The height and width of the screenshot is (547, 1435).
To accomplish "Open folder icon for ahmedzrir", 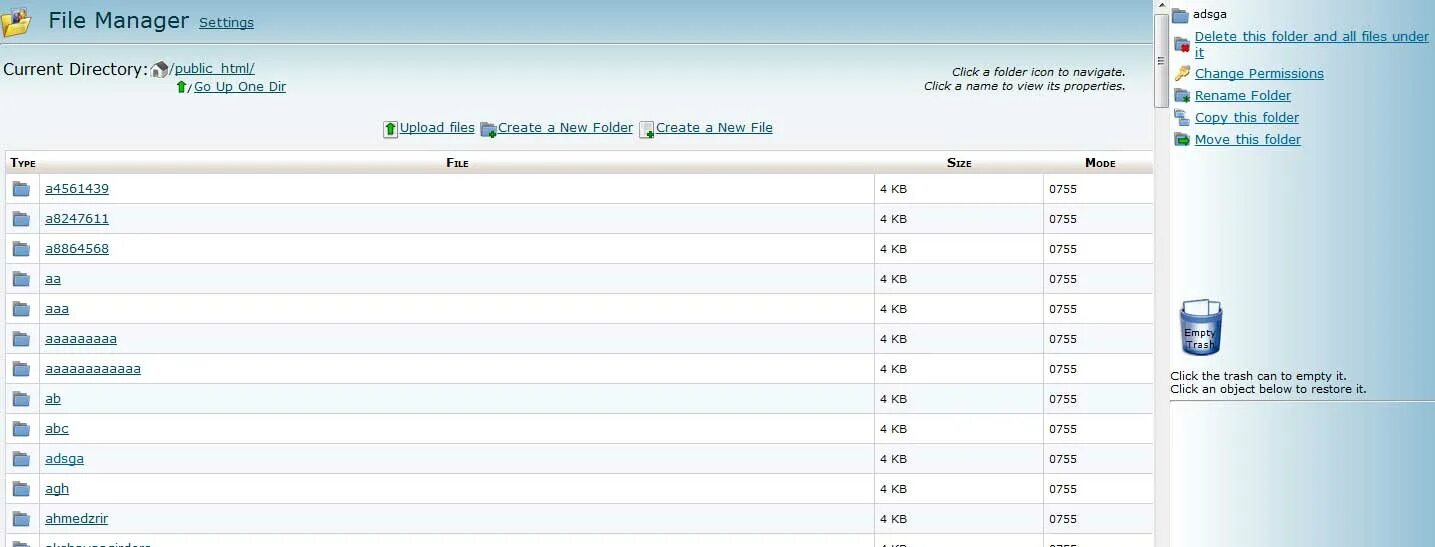I will pyautogui.click(x=21, y=519).
